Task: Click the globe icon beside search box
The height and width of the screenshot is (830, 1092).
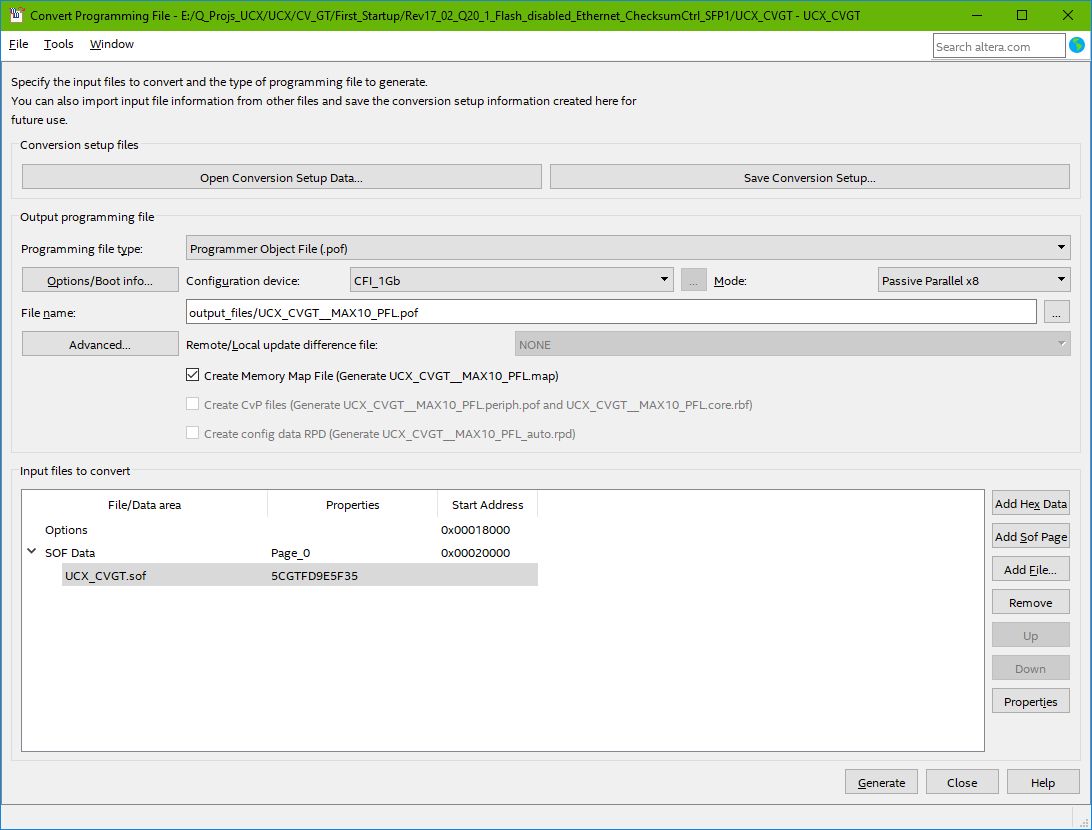Action: pyautogui.click(x=1077, y=45)
